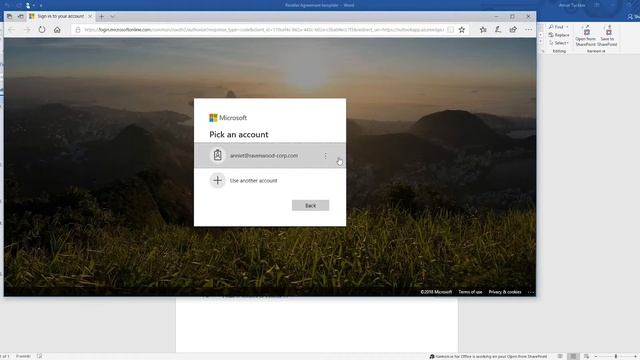This screenshot has width=640, height=360.
Task: Click the Share page icon
Action: (513, 30)
